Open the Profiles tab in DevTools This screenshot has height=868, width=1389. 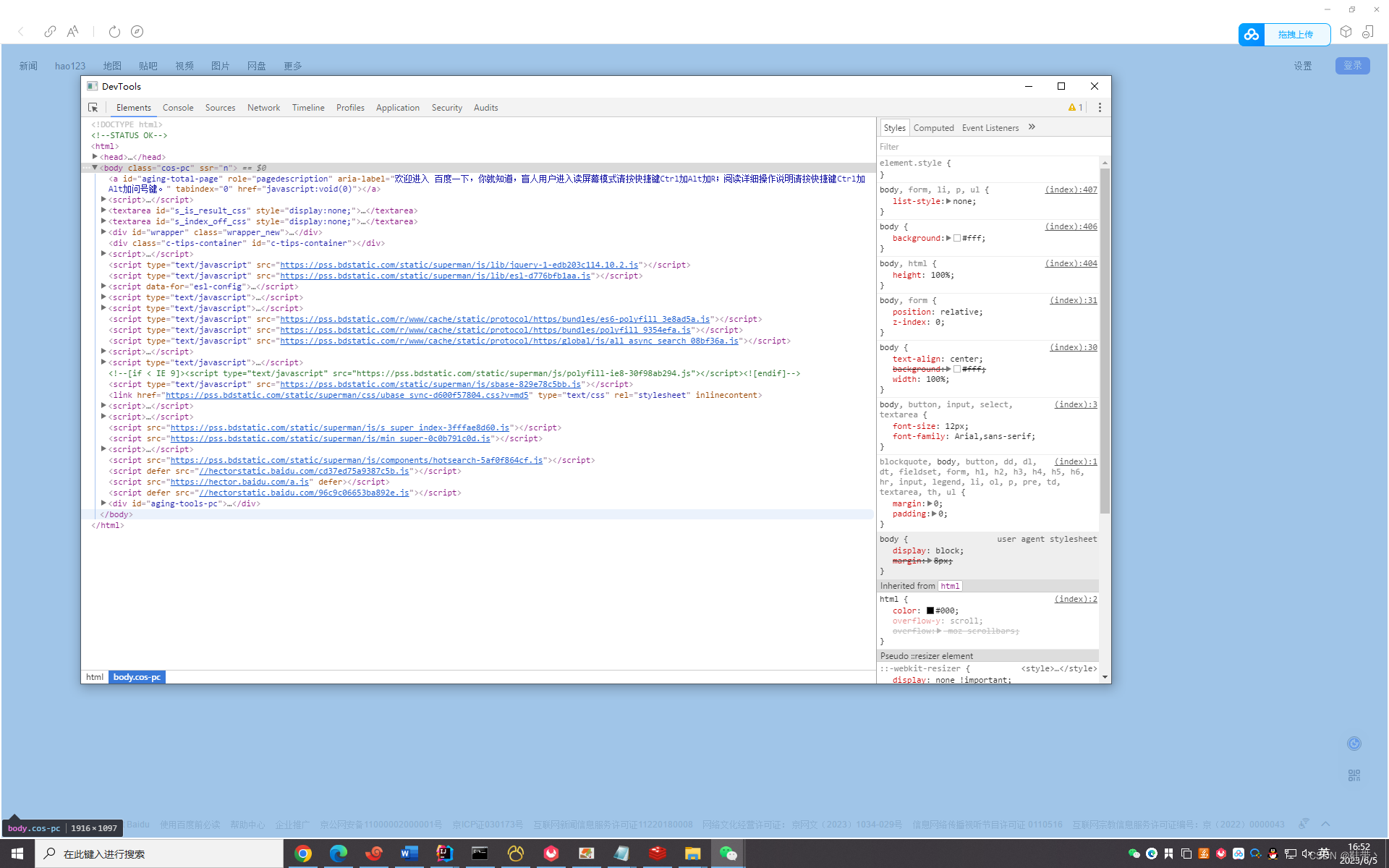click(350, 107)
